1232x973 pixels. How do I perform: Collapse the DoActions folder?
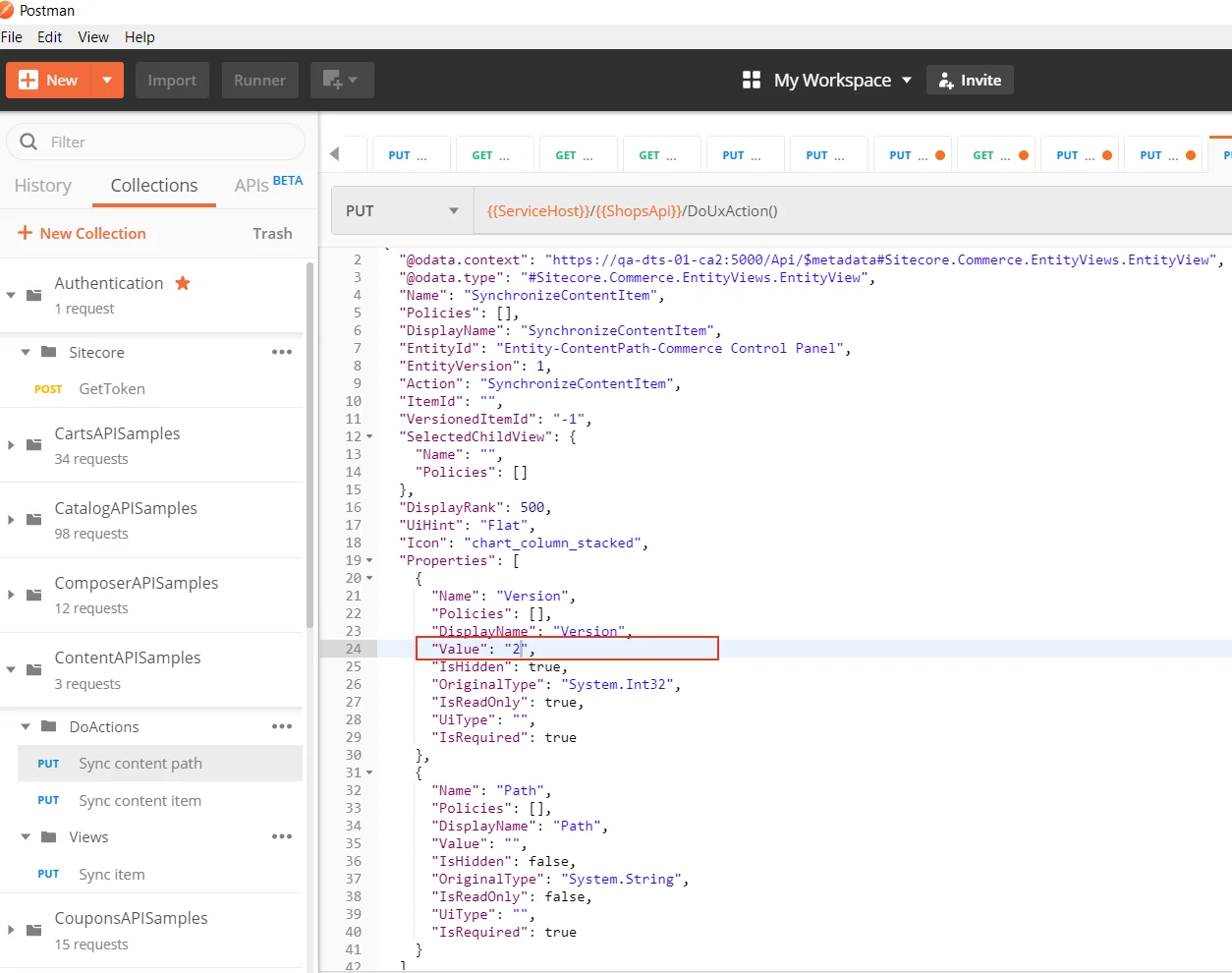[x=26, y=726]
